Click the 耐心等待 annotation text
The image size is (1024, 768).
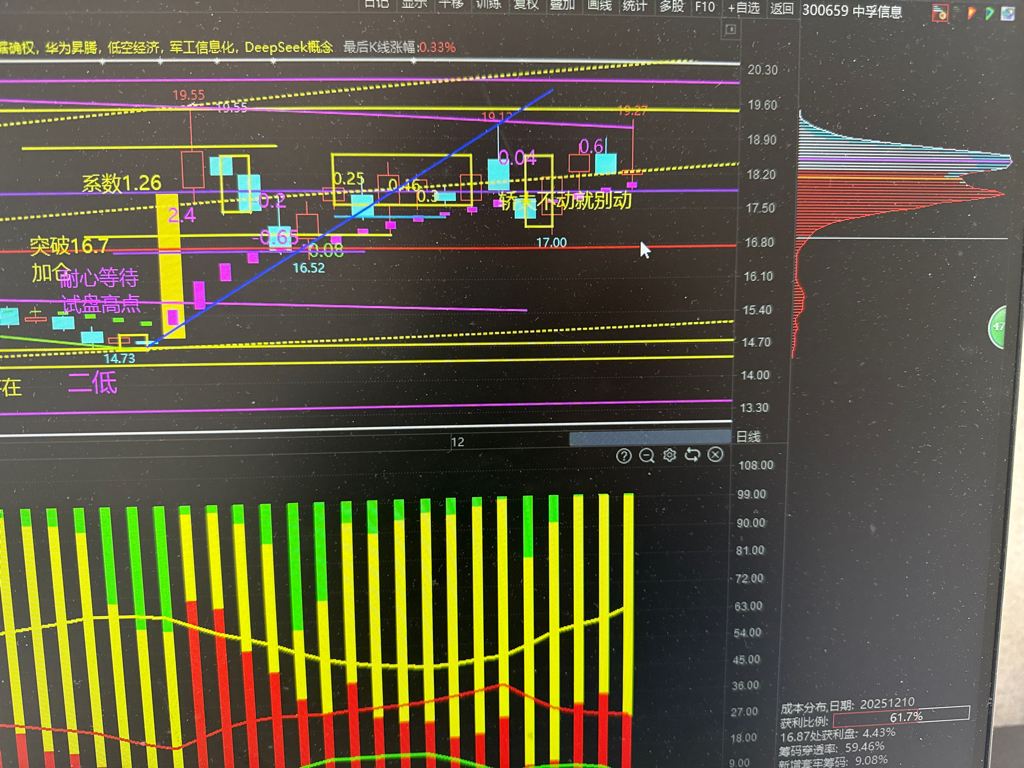click(x=99, y=279)
